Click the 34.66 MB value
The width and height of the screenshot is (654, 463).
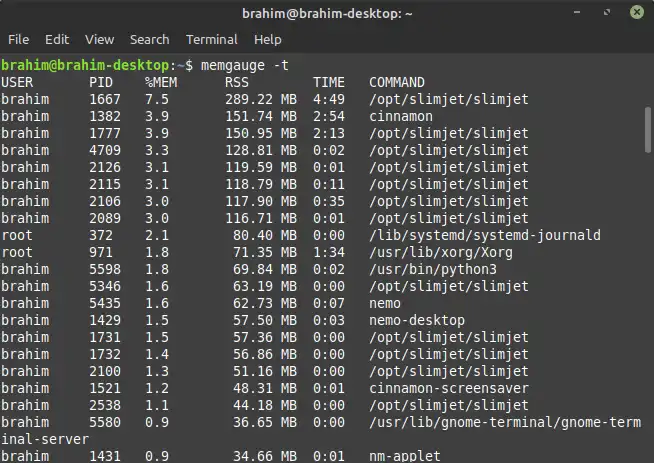(265, 456)
